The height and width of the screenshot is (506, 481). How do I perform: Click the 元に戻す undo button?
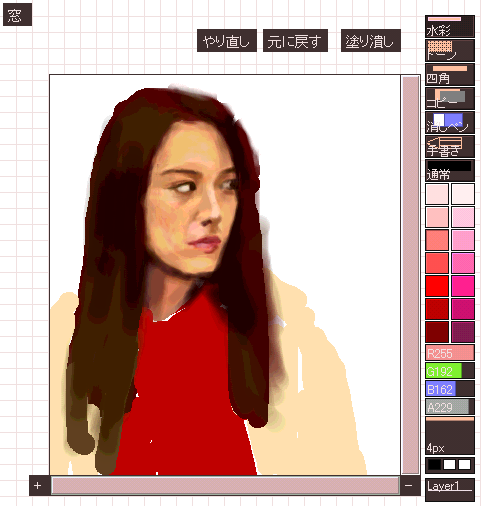[x=295, y=41]
